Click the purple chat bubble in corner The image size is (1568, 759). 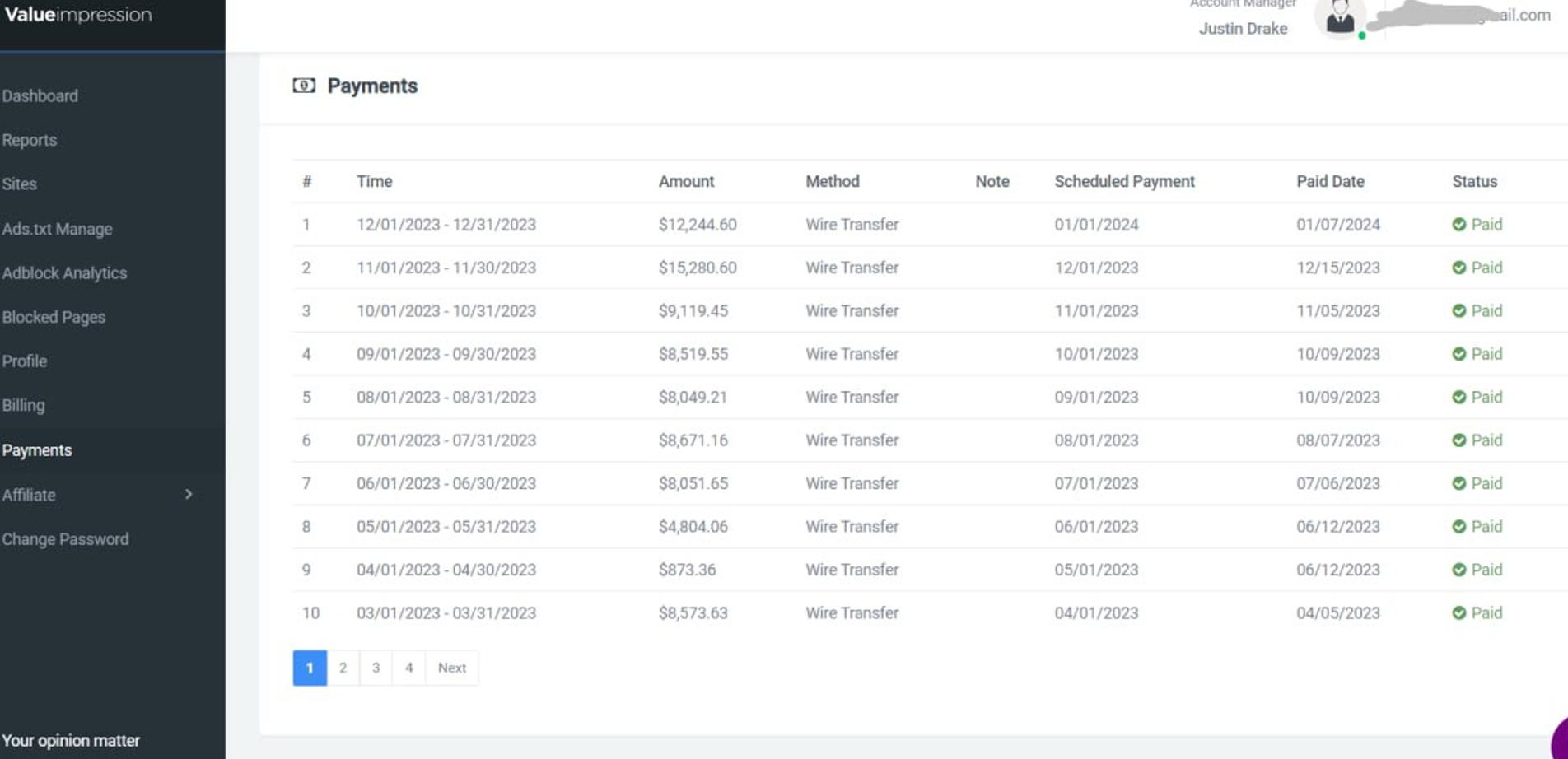point(1560,741)
